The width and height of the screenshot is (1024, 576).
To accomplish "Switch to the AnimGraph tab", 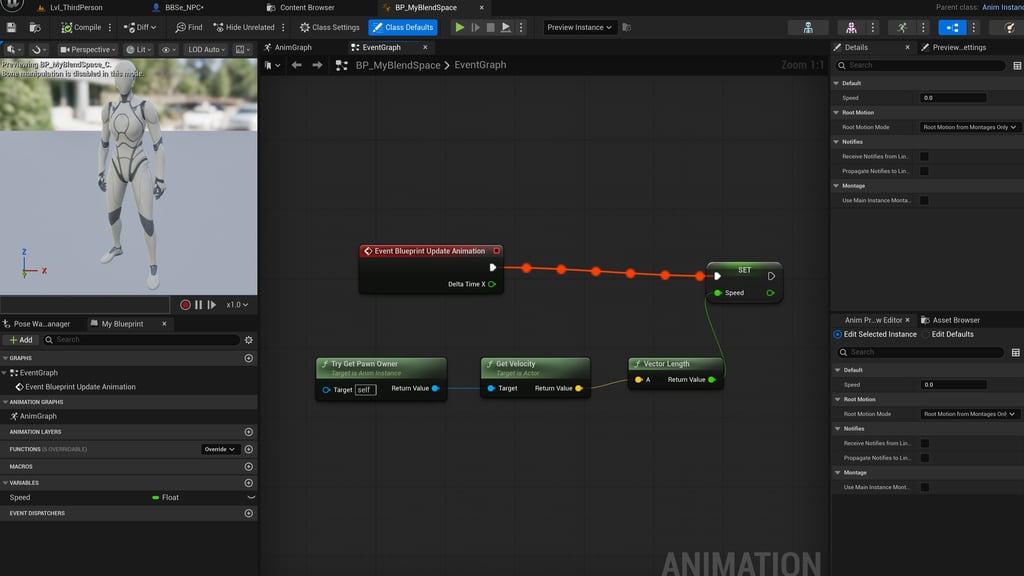I will click(x=293, y=47).
